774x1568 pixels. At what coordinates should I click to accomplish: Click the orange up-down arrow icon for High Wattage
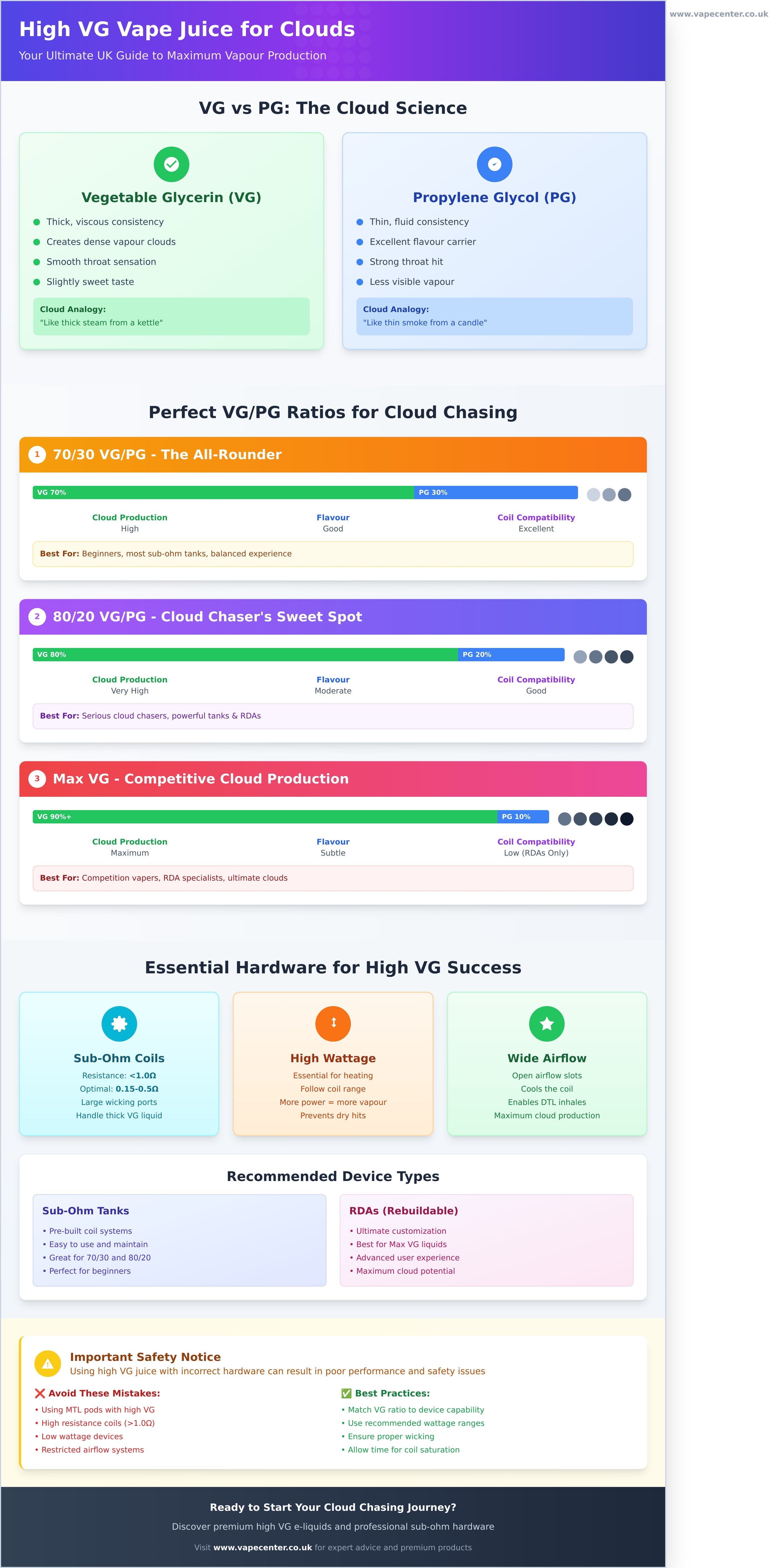(x=333, y=1024)
